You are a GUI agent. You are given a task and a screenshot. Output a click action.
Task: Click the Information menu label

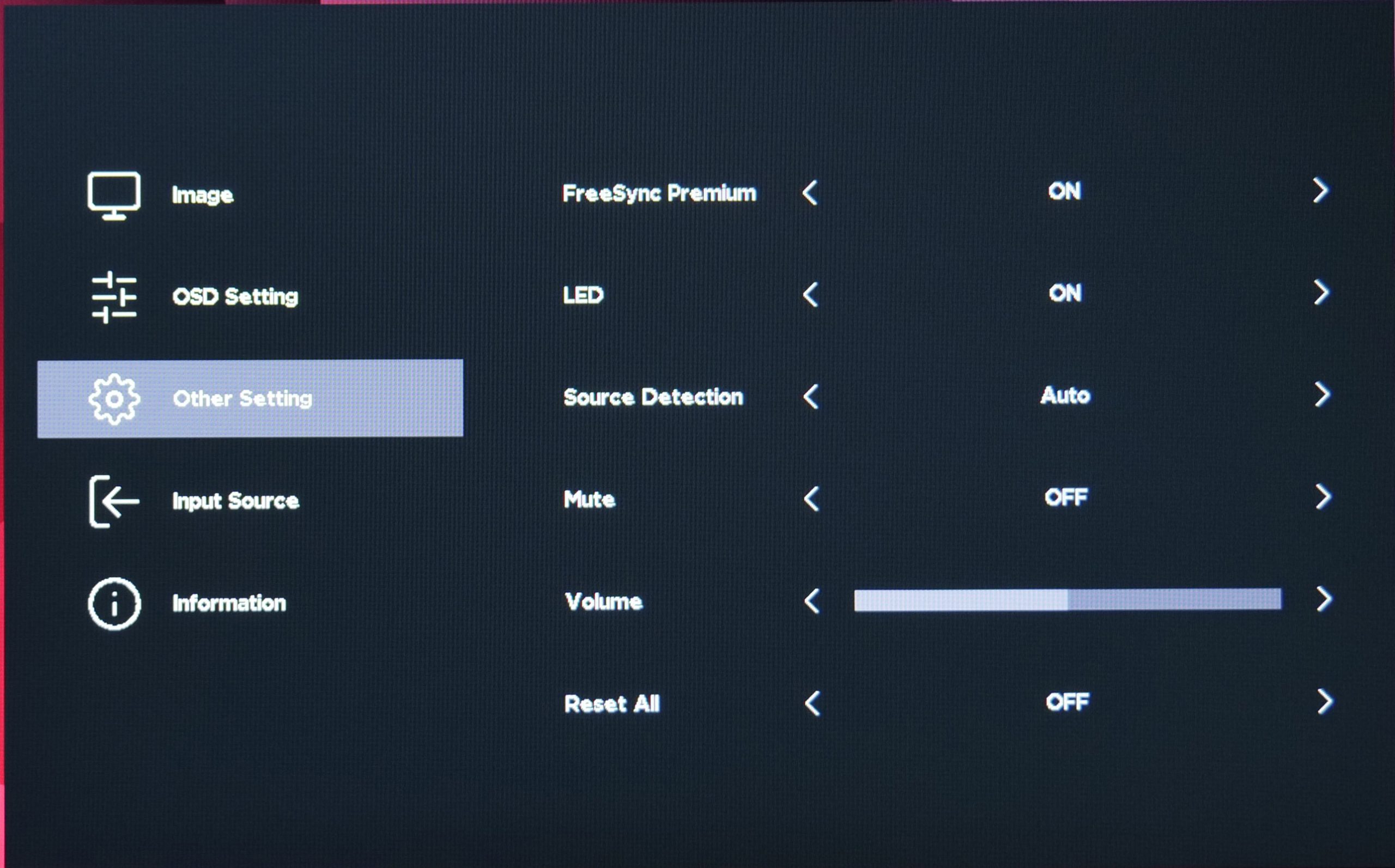(229, 603)
